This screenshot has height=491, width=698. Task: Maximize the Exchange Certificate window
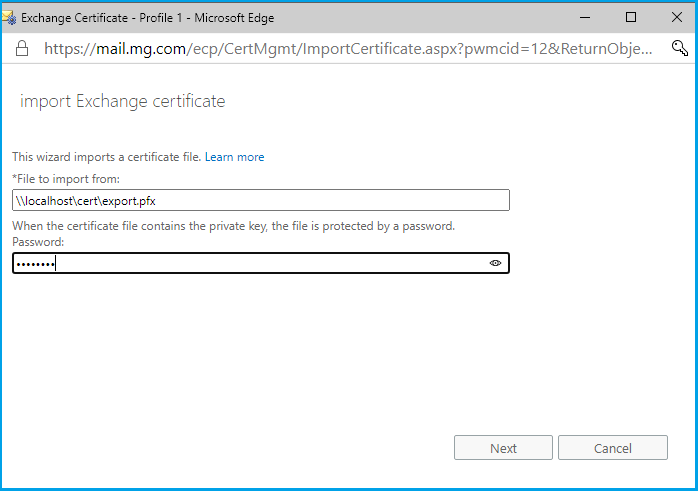pyautogui.click(x=631, y=17)
